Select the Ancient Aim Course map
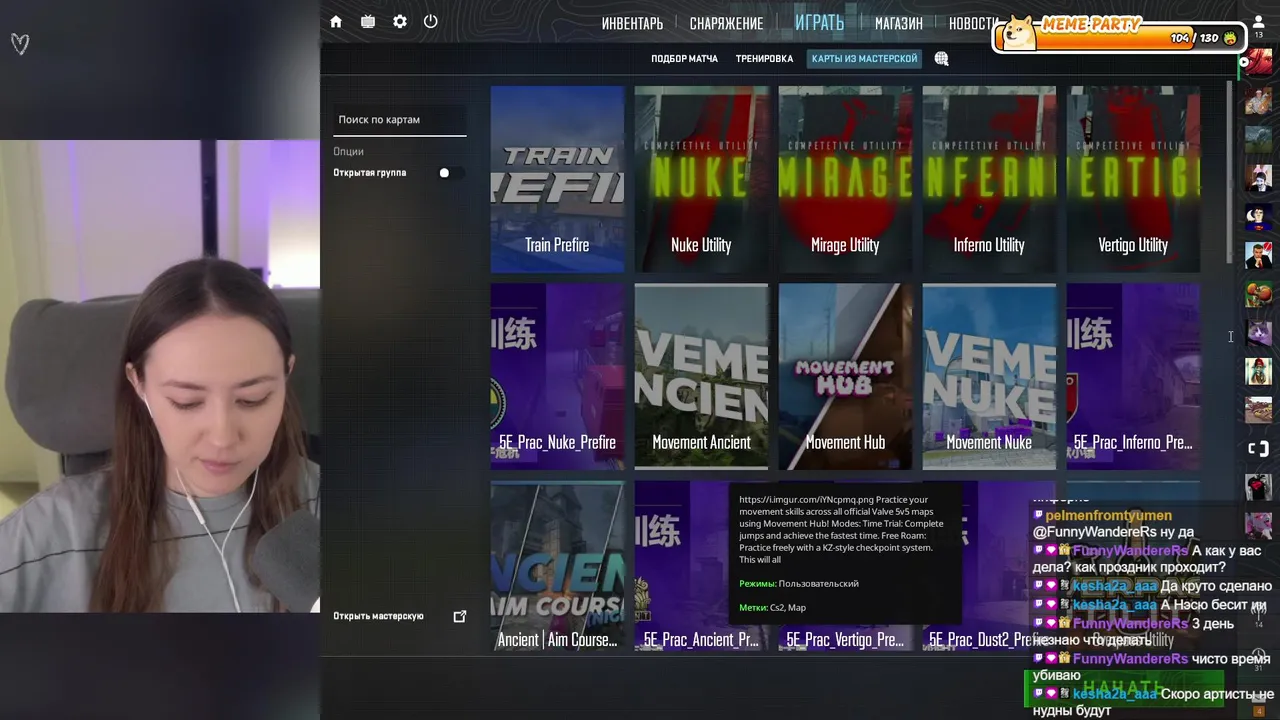The image size is (1280, 720). pyautogui.click(x=557, y=567)
